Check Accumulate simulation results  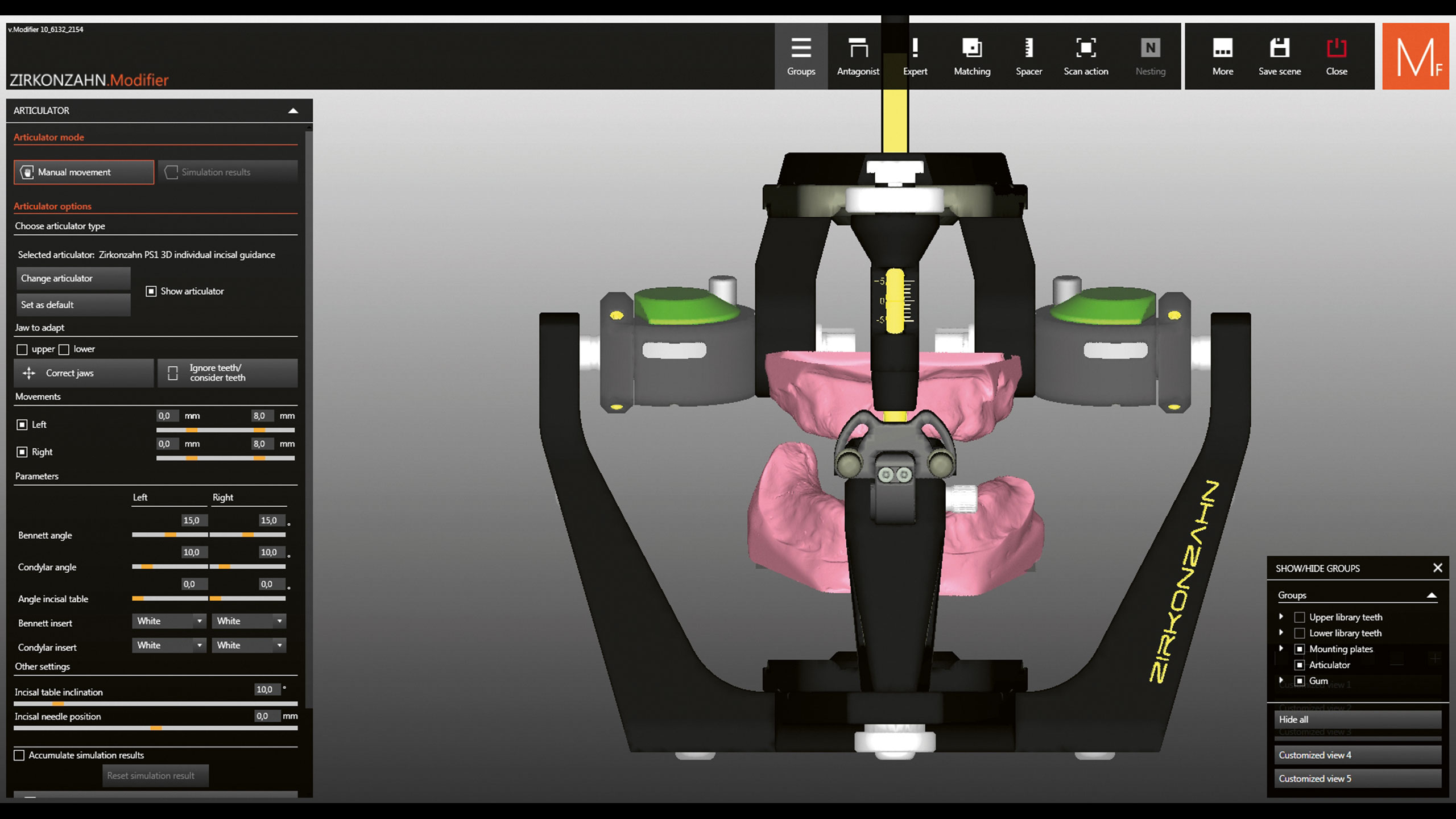[x=19, y=755]
